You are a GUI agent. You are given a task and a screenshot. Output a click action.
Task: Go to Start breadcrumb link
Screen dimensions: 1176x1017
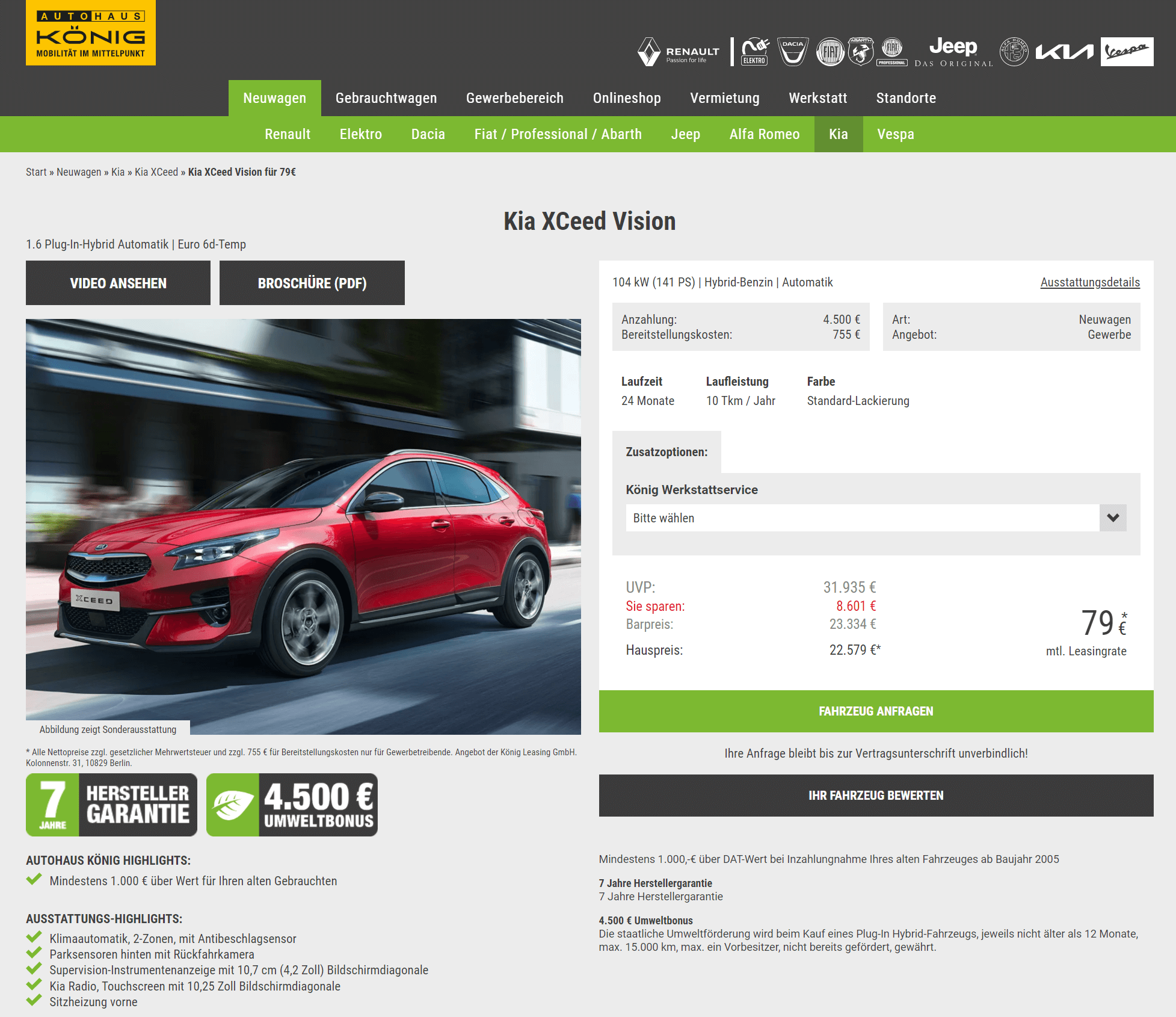tap(36, 172)
